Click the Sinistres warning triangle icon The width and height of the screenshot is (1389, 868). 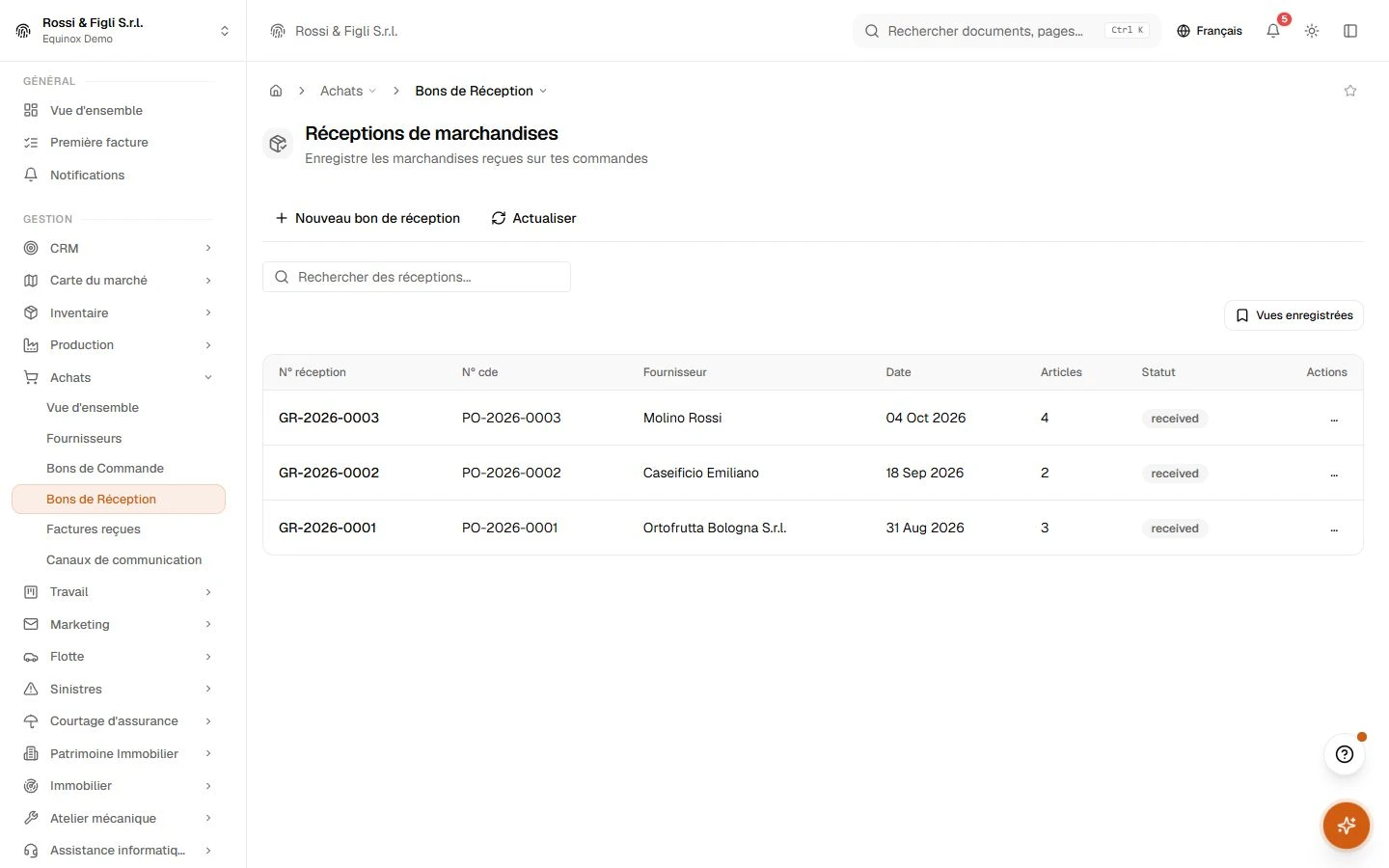tap(31, 689)
